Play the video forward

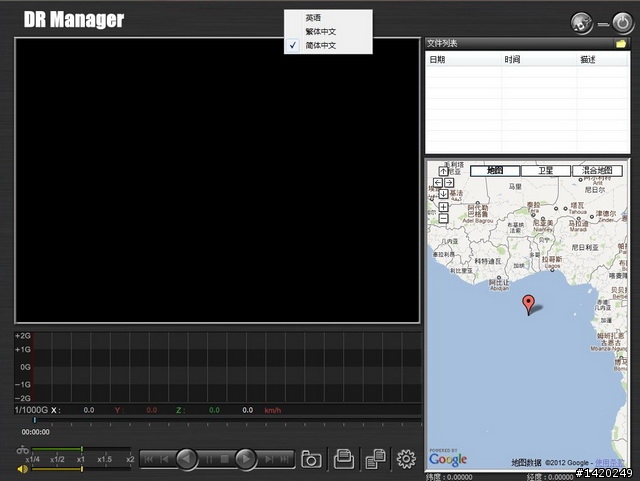pyautogui.click(x=246, y=459)
